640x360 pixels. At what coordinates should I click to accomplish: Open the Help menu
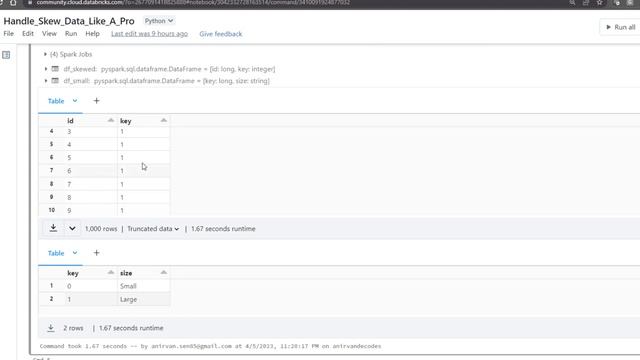pos(92,34)
